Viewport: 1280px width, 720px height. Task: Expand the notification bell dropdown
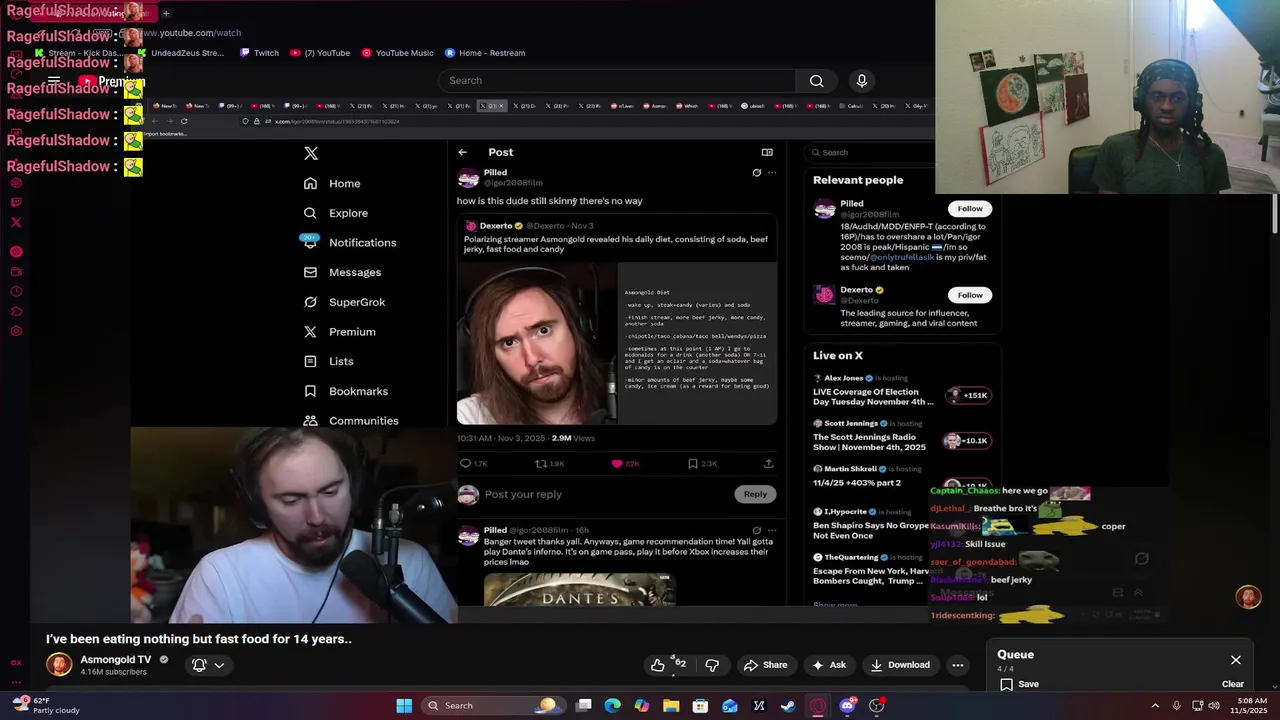pos(208,665)
